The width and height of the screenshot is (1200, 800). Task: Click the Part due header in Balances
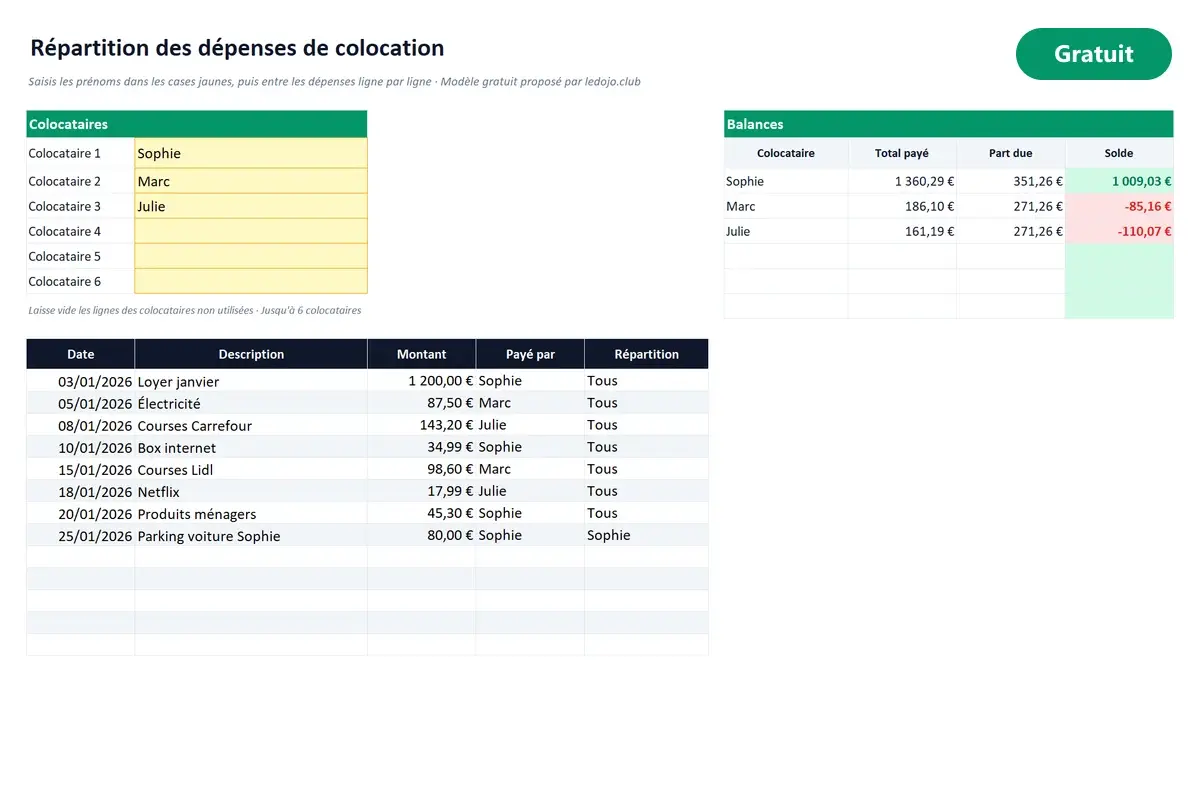point(1011,153)
